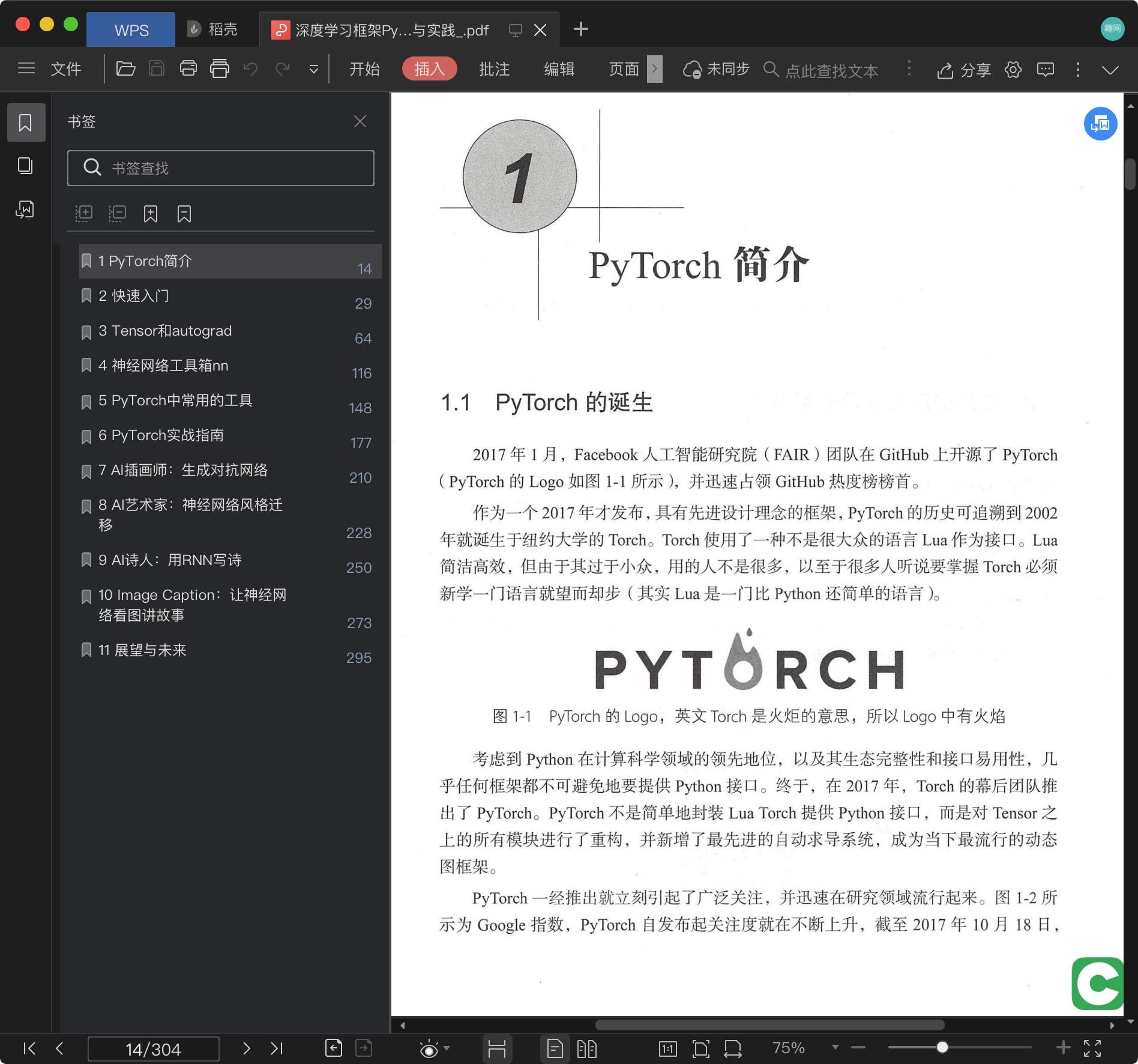Toggle single page view mode
The height and width of the screenshot is (1064, 1138).
[x=555, y=1049]
